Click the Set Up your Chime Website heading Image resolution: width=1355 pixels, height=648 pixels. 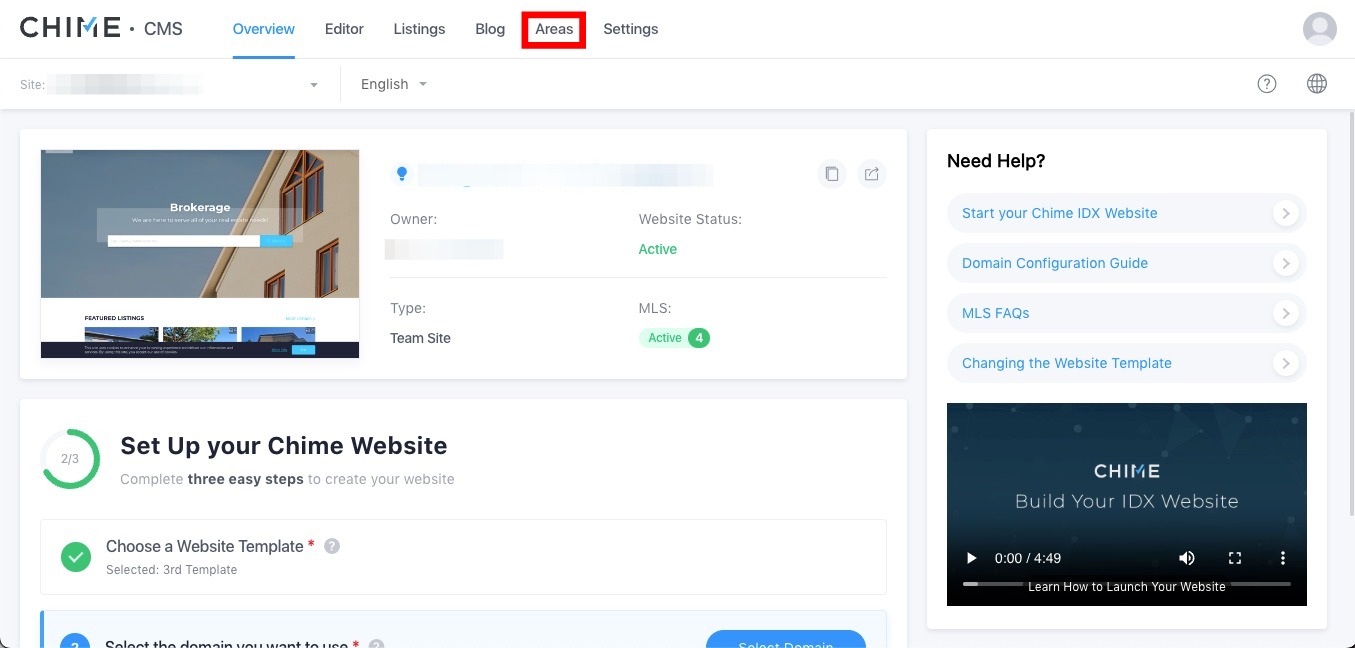click(284, 446)
